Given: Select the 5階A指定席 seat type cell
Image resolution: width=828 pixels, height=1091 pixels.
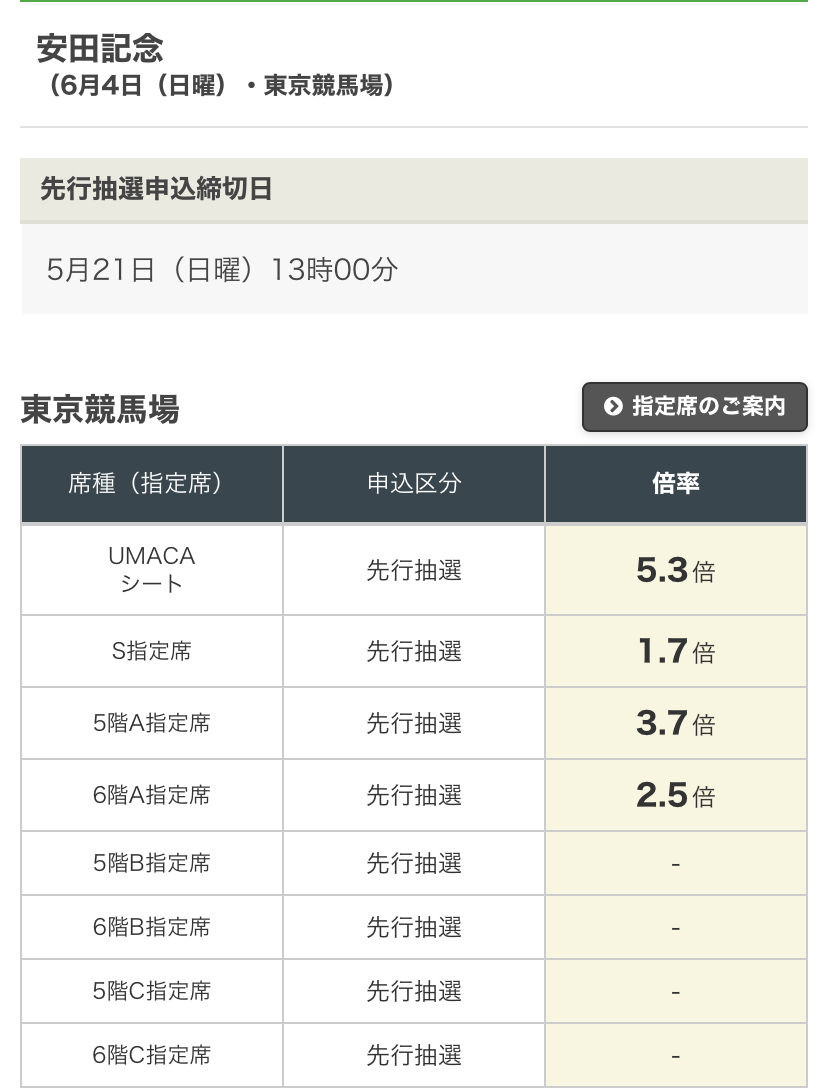Looking at the screenshot, I should pyautogui.click(x=152, y=724).
